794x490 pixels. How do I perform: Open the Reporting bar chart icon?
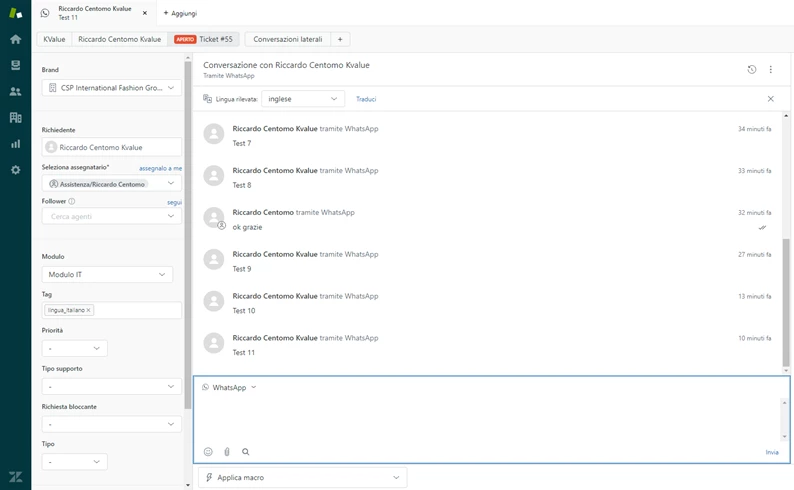click(16, 144)
